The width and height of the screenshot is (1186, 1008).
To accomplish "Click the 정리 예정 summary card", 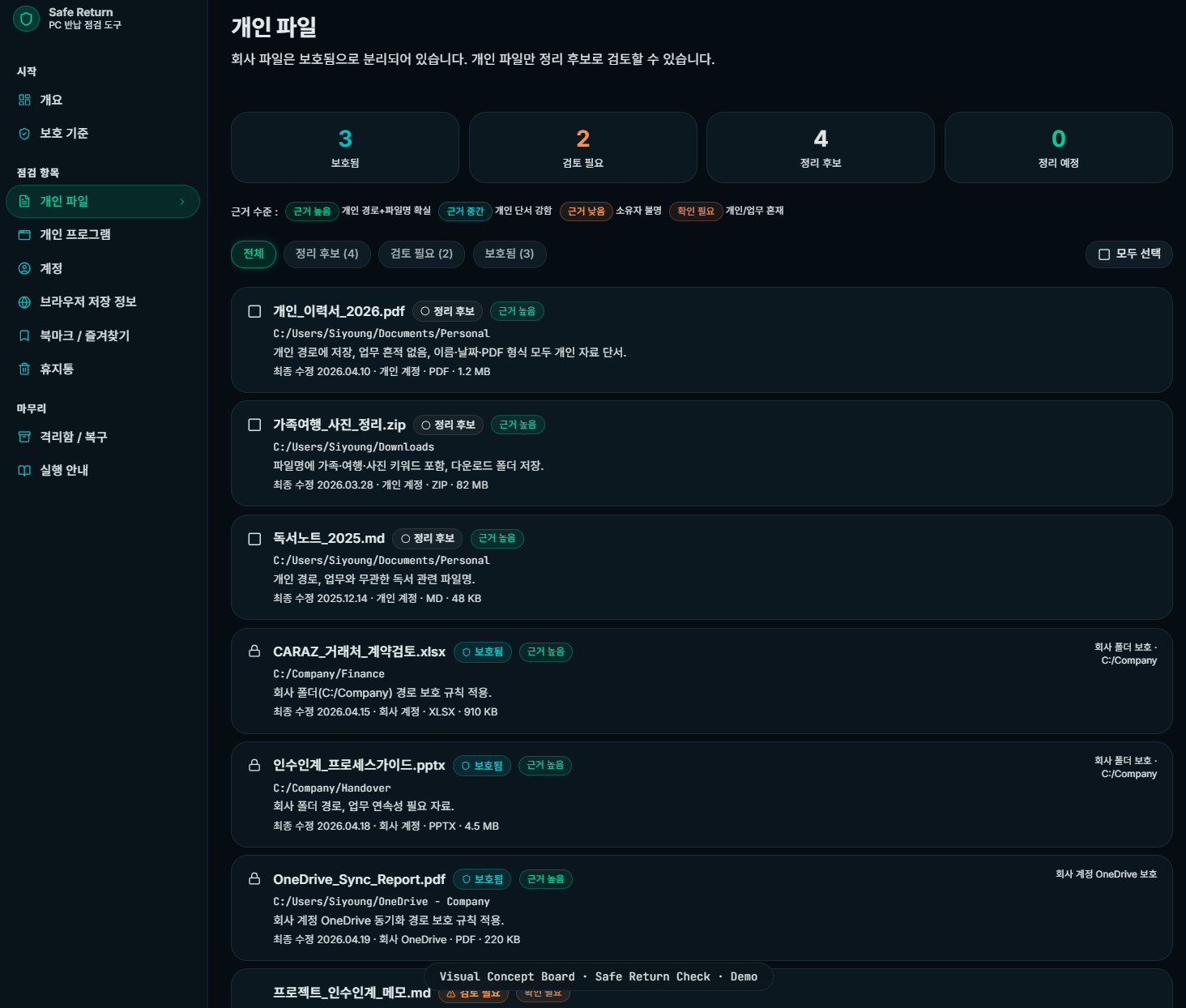I will click(1058, 147).
